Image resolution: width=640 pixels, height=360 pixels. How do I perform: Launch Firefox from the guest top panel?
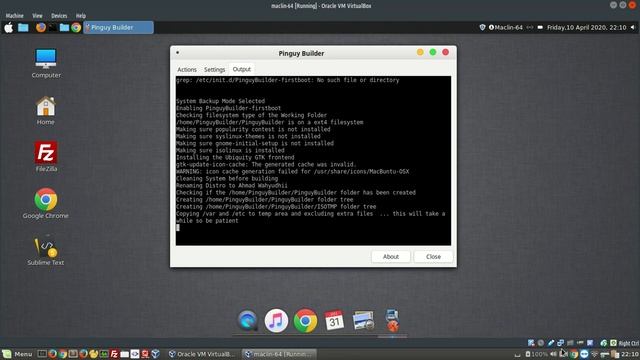pos(41,27)
